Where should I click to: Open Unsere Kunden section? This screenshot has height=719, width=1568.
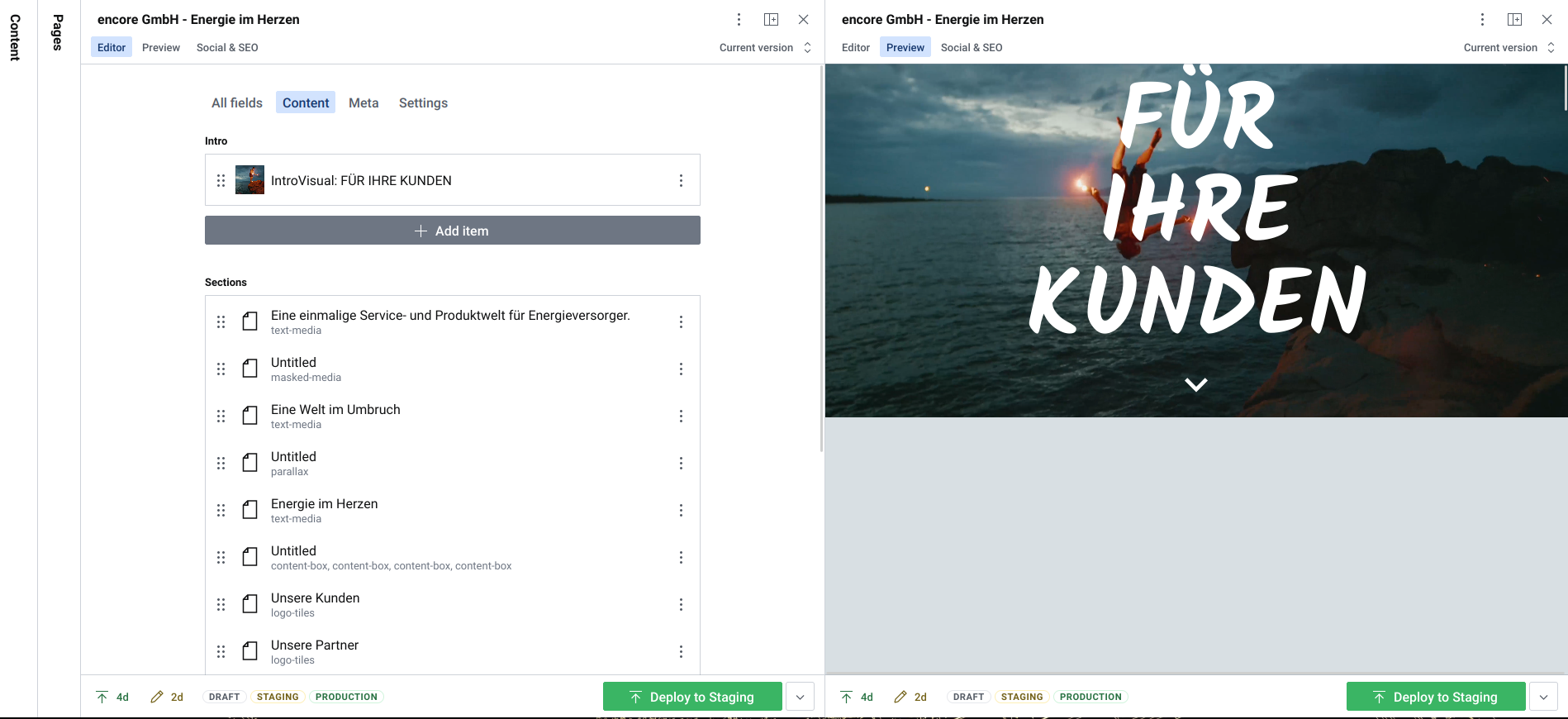[315, 604]
